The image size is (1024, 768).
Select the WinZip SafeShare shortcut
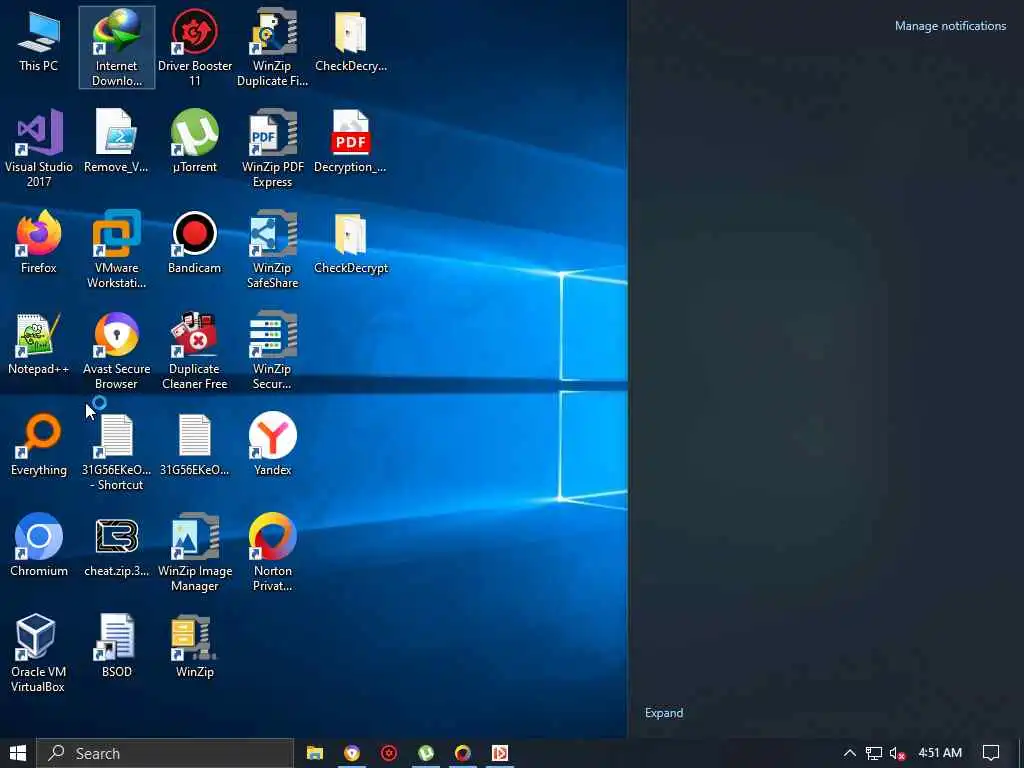point(272,249)
